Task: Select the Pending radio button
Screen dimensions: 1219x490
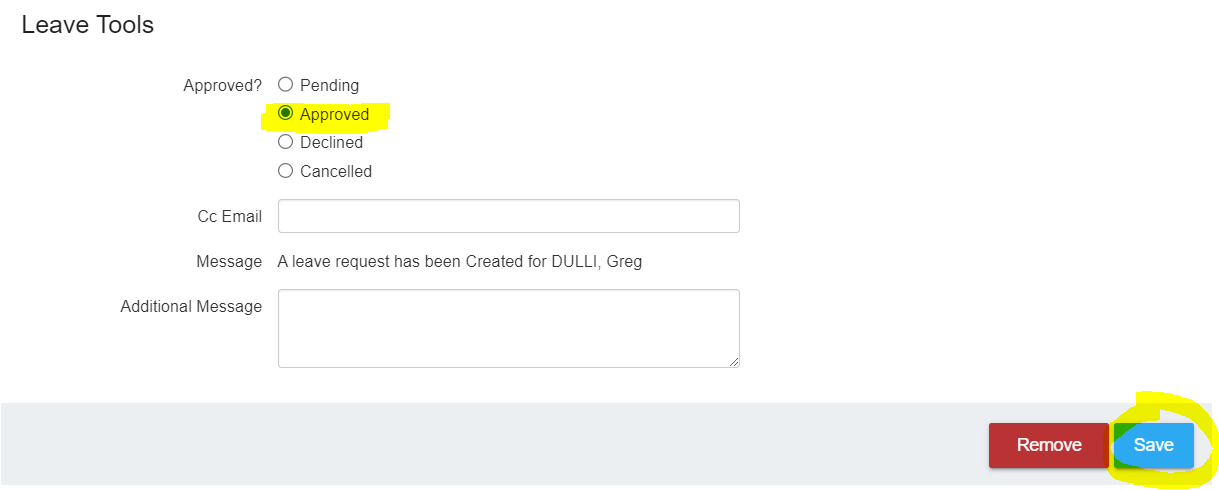Action: [x=285, y=85]
